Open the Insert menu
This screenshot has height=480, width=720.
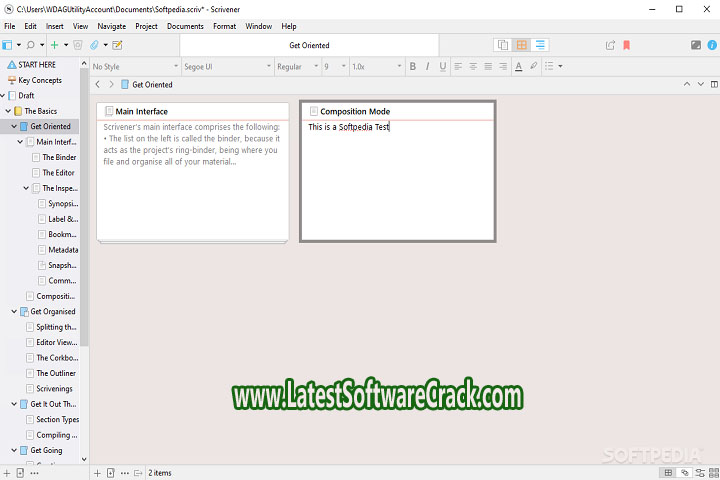coord(55,26)
